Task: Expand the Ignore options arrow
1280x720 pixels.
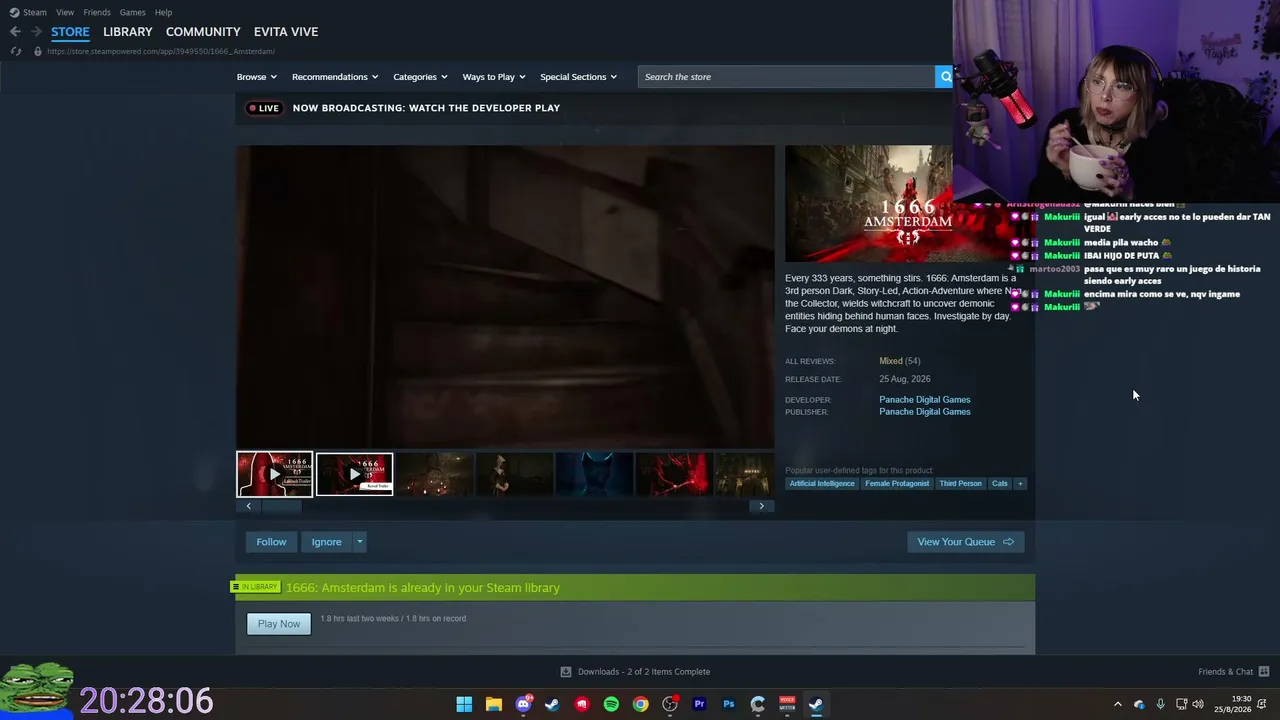Action: [x=360, y=542]
